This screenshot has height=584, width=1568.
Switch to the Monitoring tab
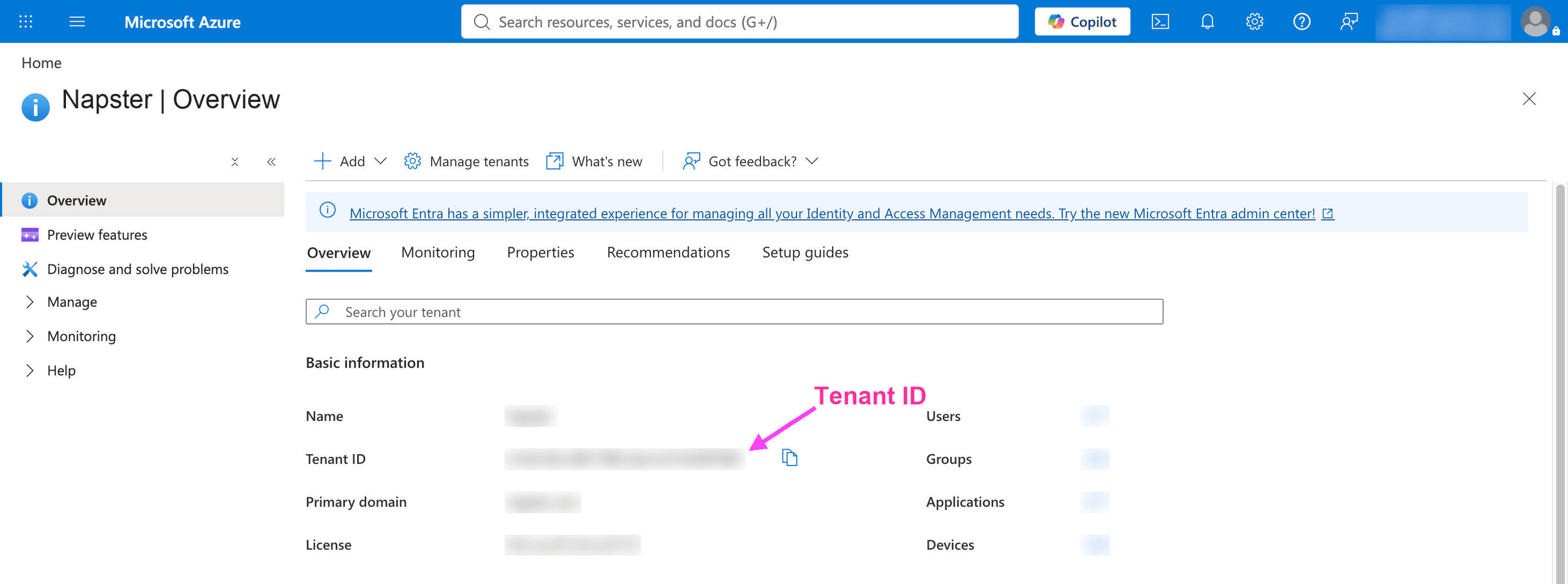pyautogui.click(x=437, y=252)
